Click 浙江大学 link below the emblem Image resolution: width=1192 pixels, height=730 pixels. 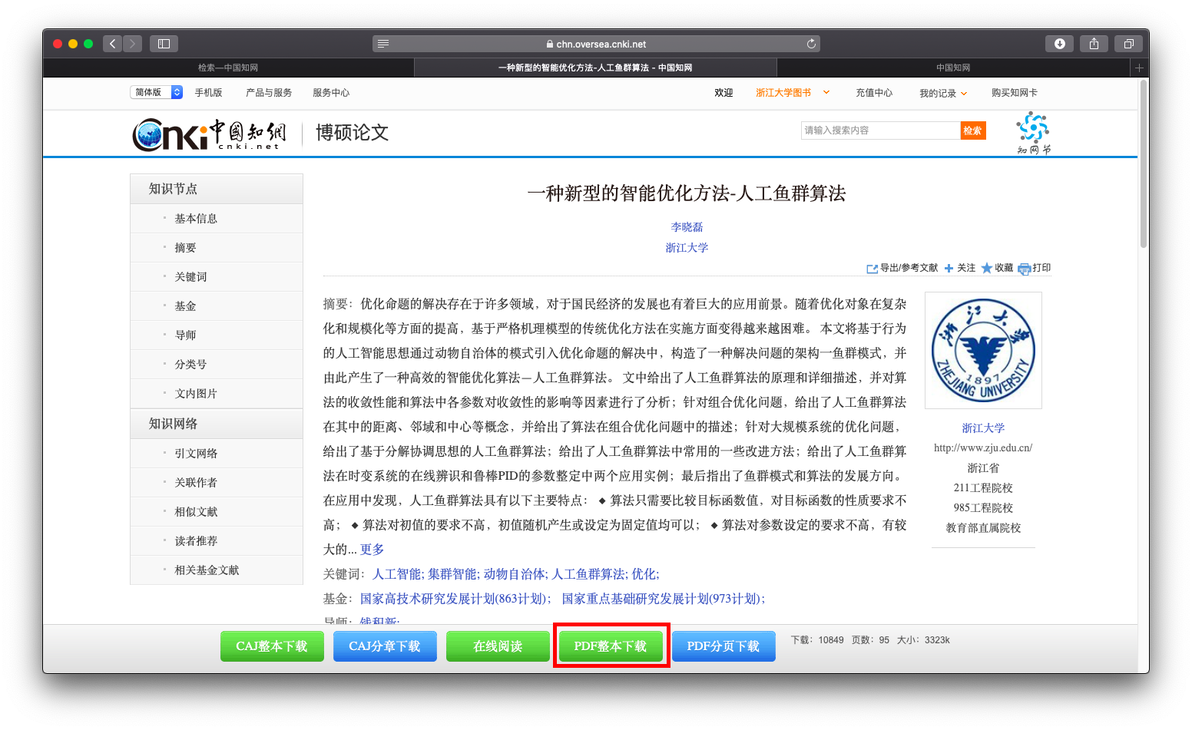983,428
